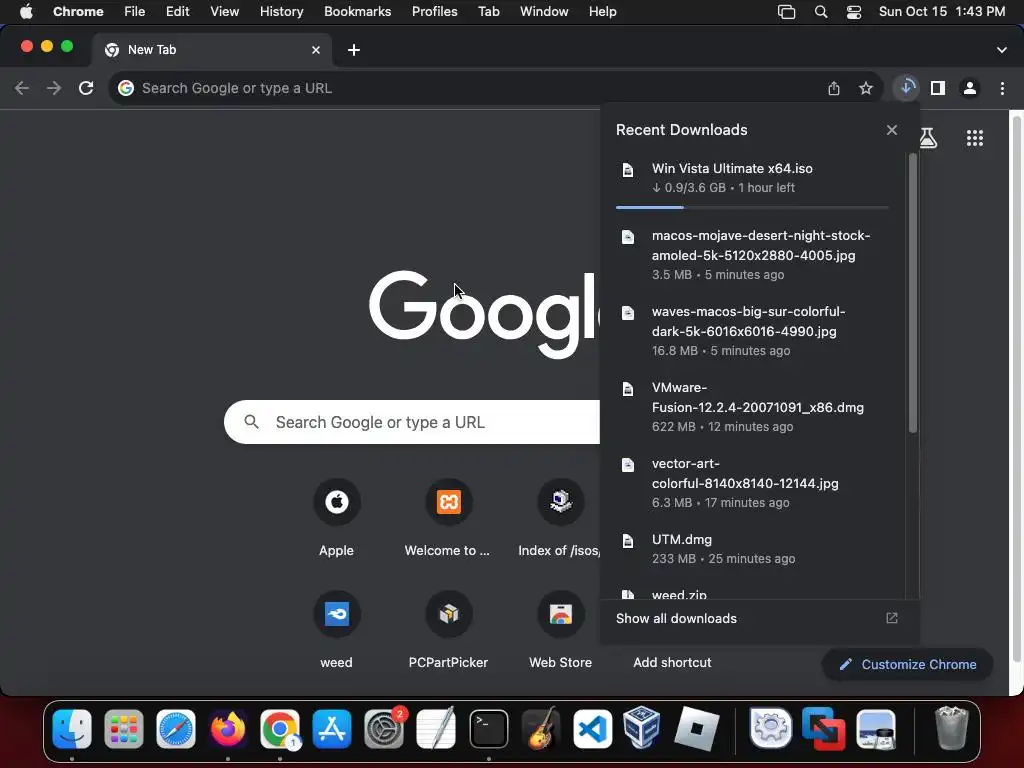The width and height of the screenshot is (1024, 768).
Task: Select the New Tab tab
Action: click(x=212, y=50)
